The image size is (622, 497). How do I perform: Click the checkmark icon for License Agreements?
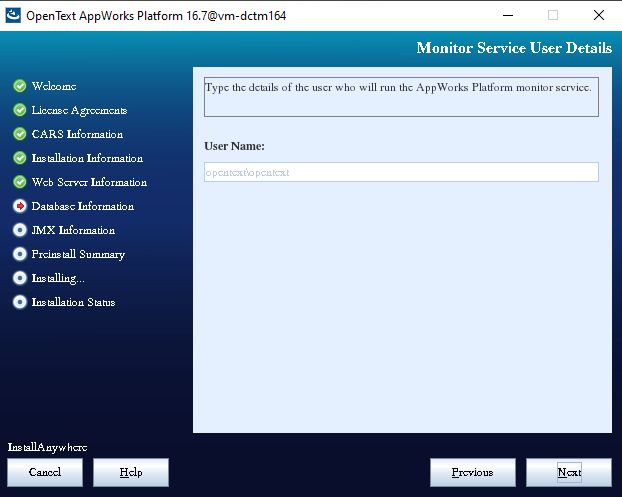click(x=19, y=110)
